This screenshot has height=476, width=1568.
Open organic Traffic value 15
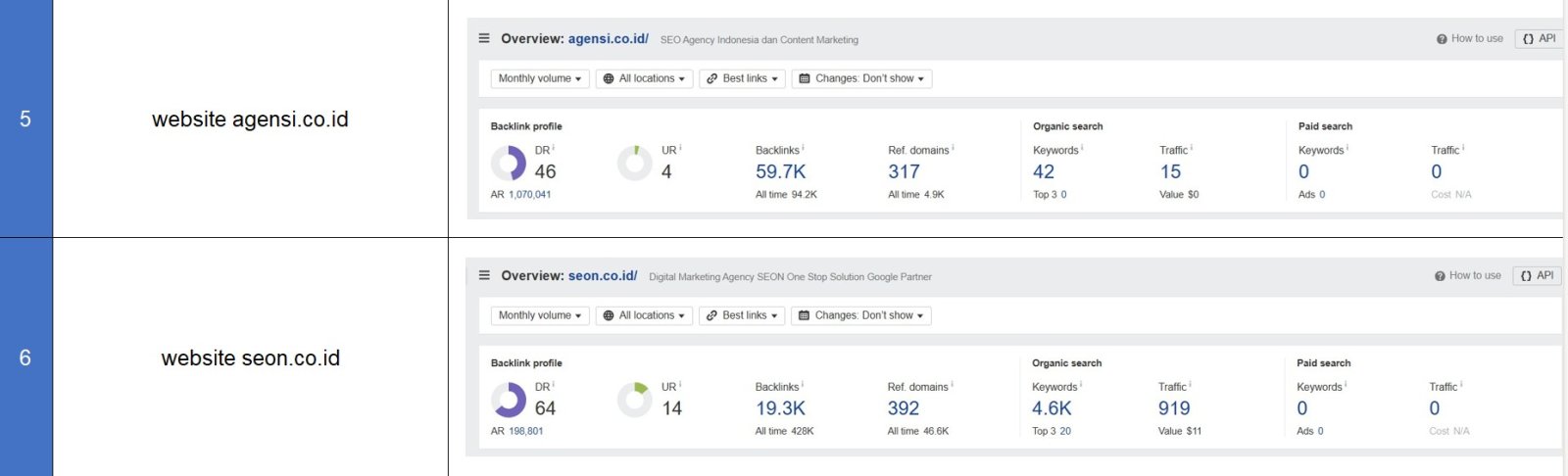tap(1170, 172)
